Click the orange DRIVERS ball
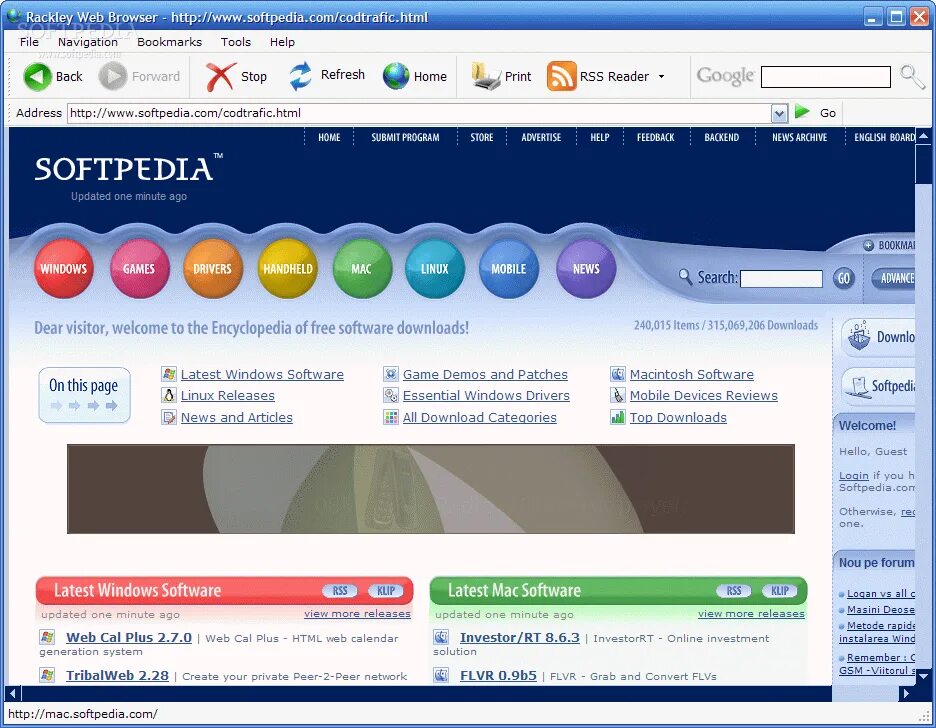The width and height of the screenshot is (936, 728). coord(213,269)
